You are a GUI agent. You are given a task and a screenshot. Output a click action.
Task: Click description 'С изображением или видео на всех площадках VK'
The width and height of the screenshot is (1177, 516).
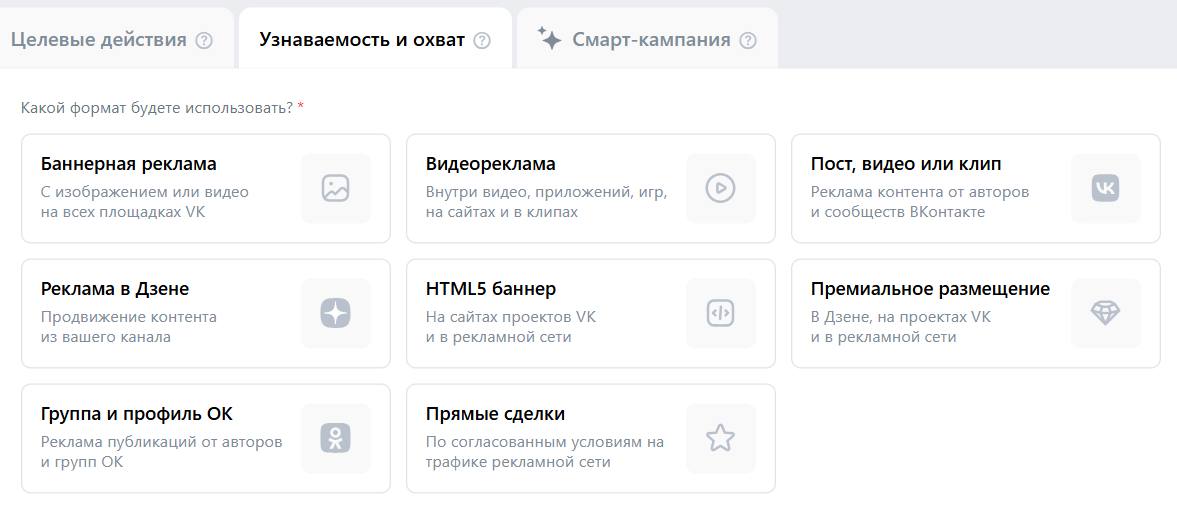tap(144, 202)
